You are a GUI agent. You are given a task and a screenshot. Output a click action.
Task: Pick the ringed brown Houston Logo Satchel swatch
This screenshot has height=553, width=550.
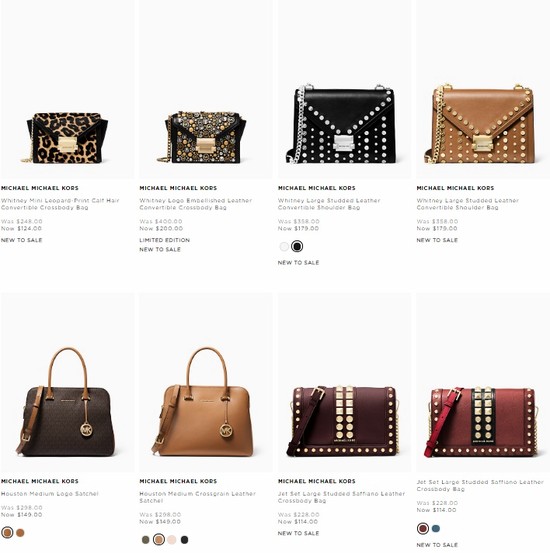pyautogui.click(x=7, y=532)
